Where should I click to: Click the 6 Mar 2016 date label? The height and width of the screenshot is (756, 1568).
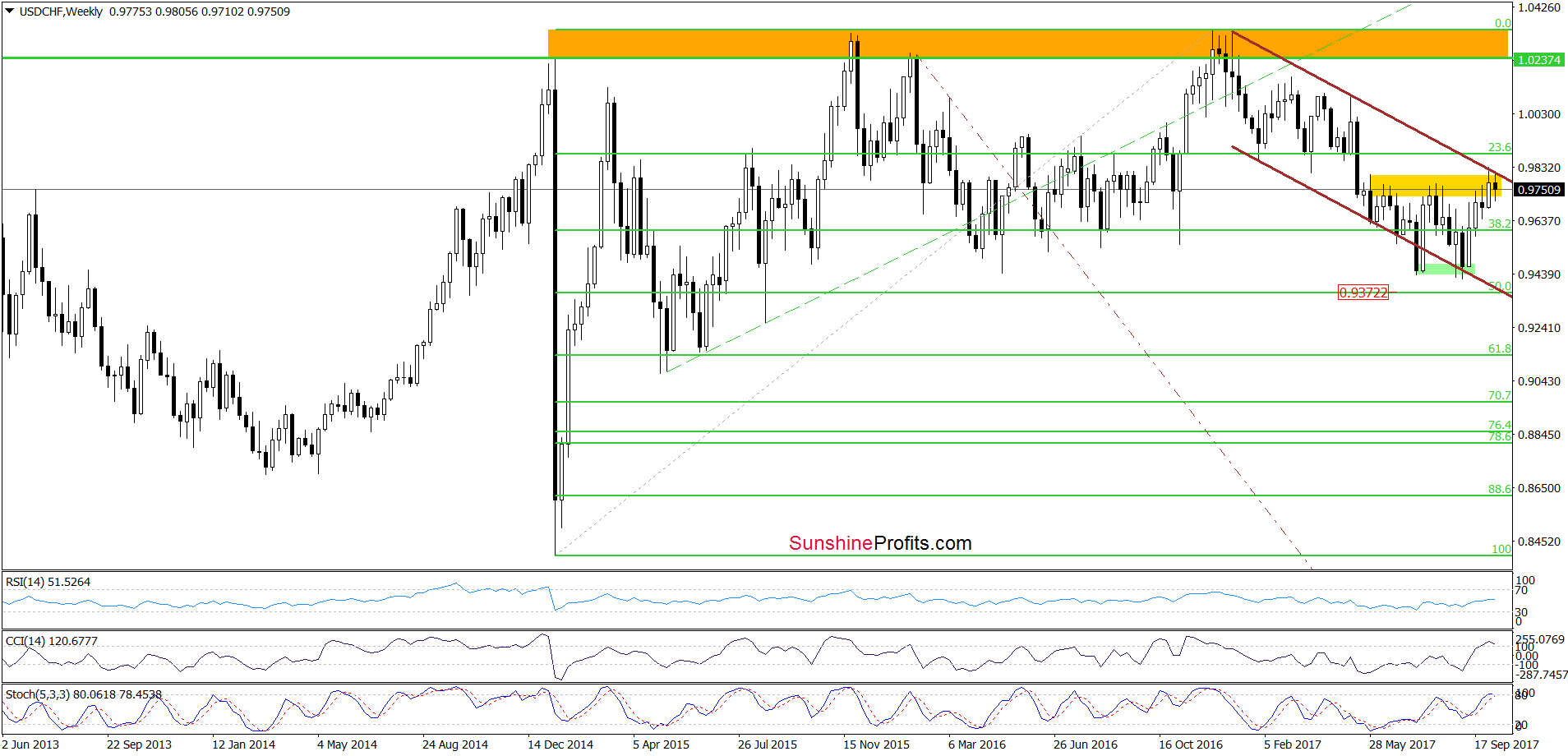[x=977, y=744]
